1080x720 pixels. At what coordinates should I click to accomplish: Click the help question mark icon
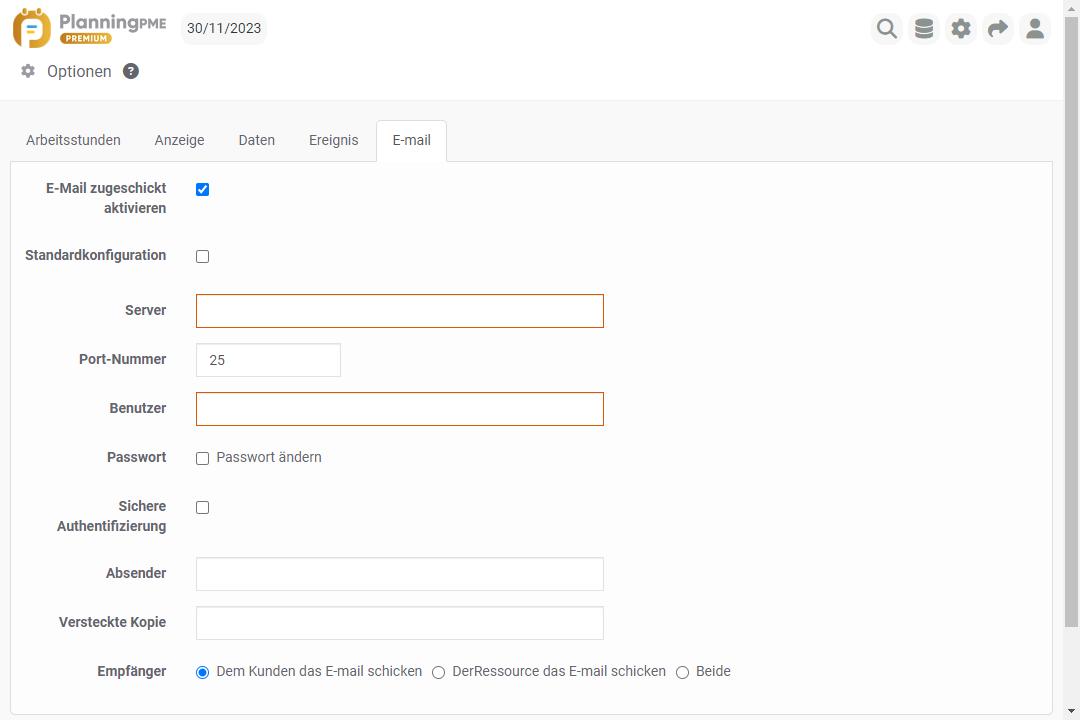(131, 71)
